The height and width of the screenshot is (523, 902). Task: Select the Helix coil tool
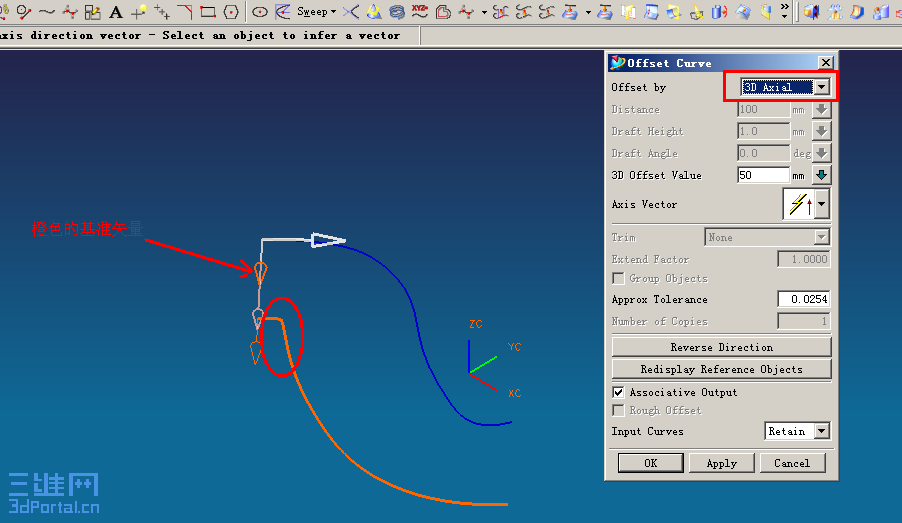pyautogui.click(x=397, y=12)
